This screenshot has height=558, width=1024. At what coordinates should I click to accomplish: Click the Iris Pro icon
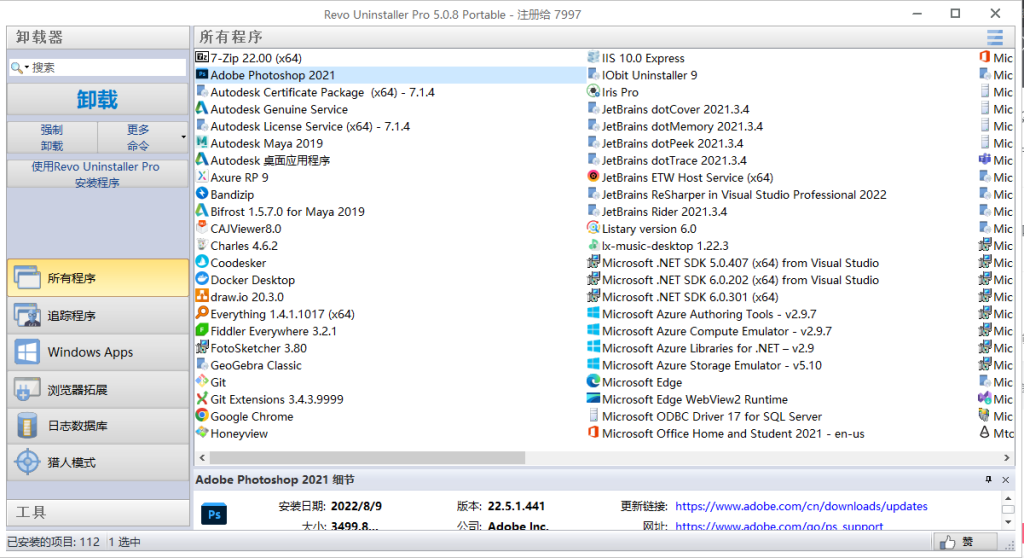[x=593, y=91]
